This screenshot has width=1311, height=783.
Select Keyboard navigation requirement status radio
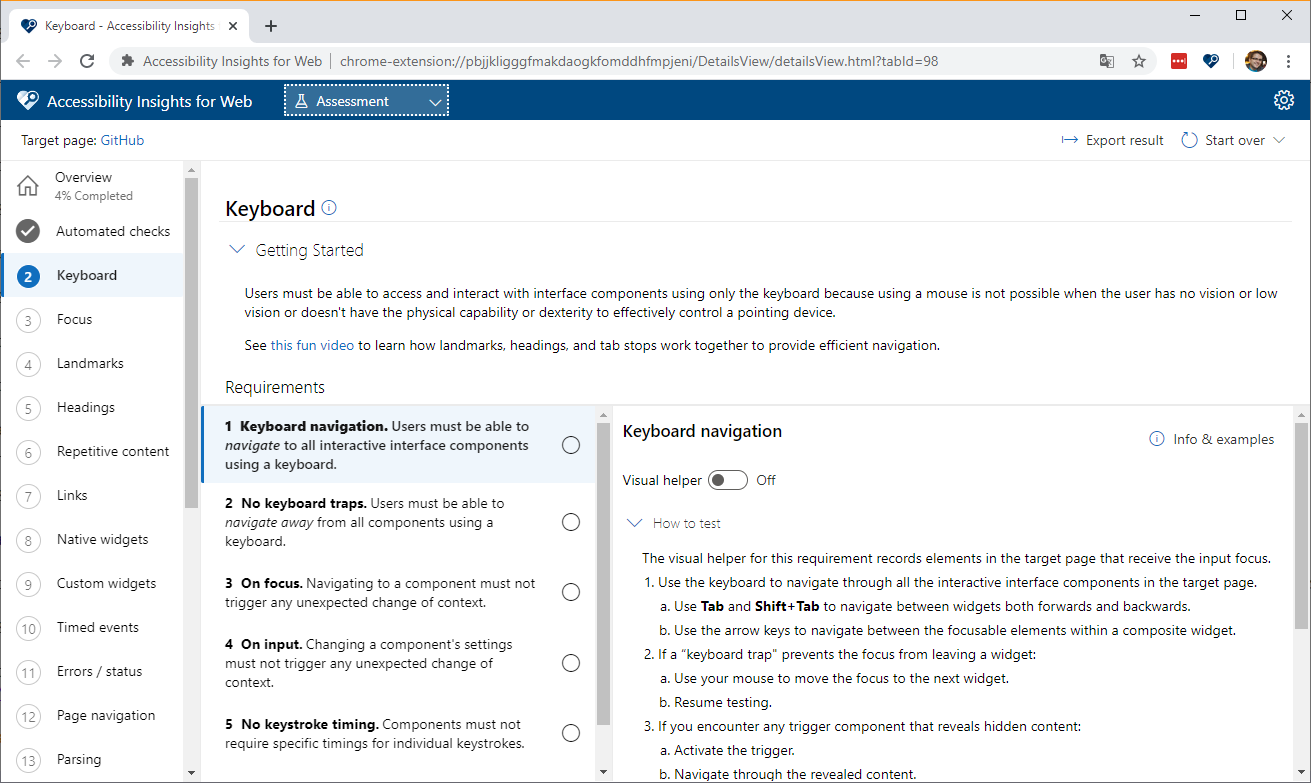pyautogui.click(x=571, y=445)
